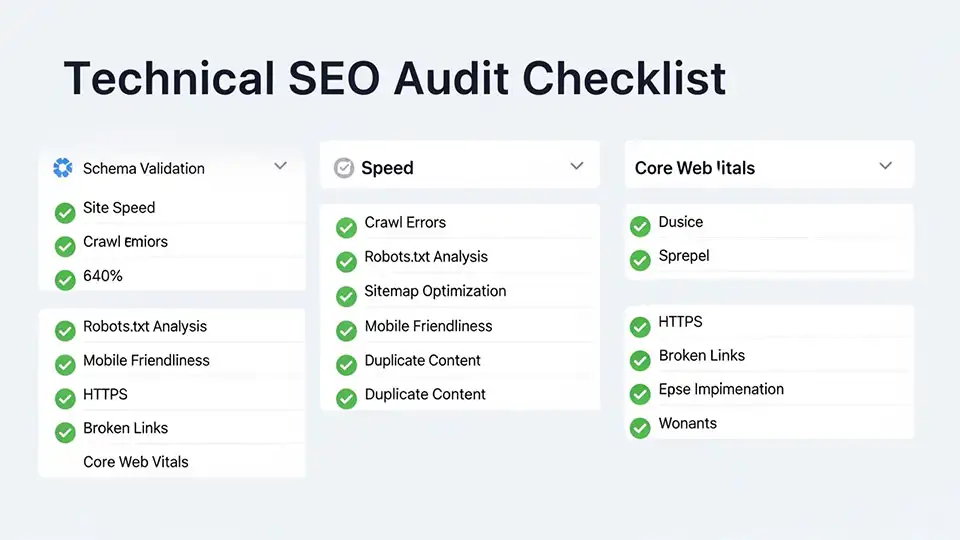The image size is (960, 540).
Task: Click the Broken Links entry in right column
Action: pos(701,356)
